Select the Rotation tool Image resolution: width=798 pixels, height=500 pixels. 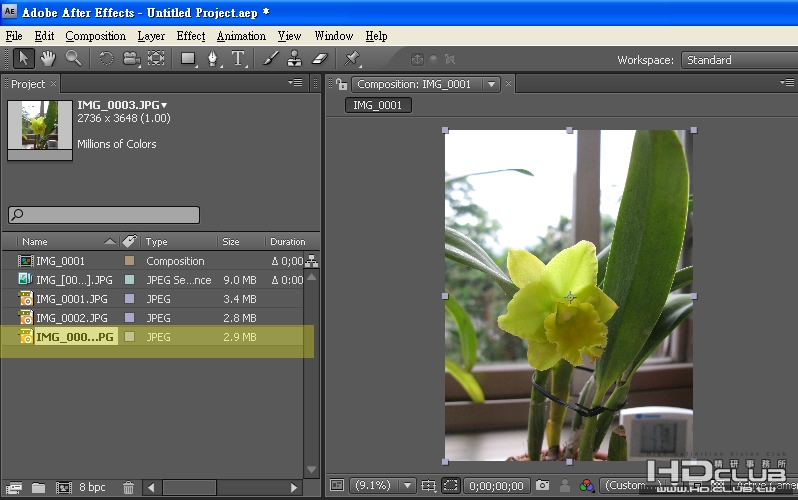[106, 59]
